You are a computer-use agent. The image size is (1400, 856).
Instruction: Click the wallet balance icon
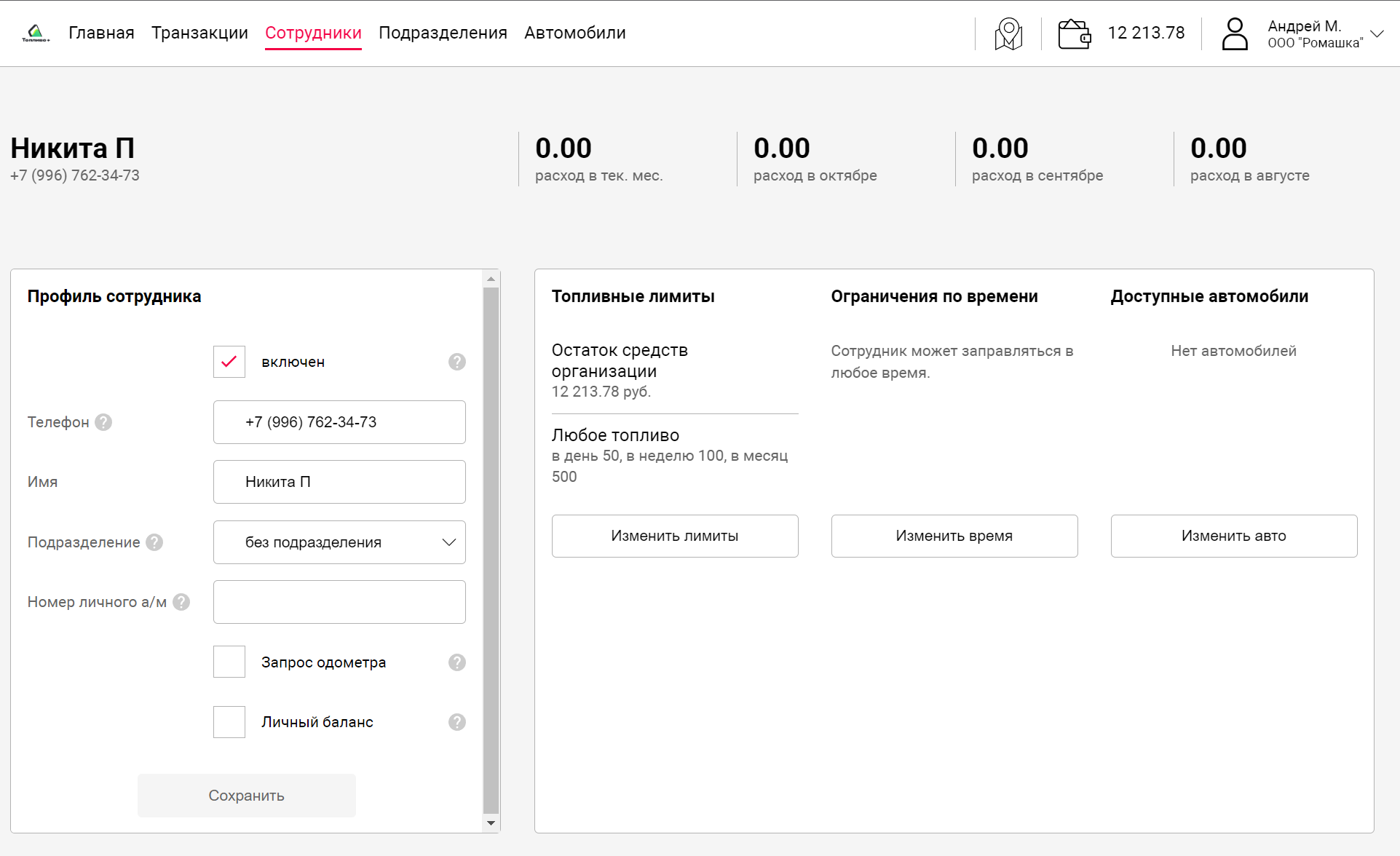1074,33
